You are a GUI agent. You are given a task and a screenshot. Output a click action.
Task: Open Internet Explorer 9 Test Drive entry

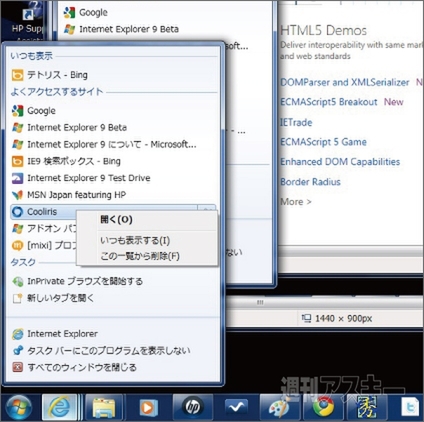coord(113,178)
